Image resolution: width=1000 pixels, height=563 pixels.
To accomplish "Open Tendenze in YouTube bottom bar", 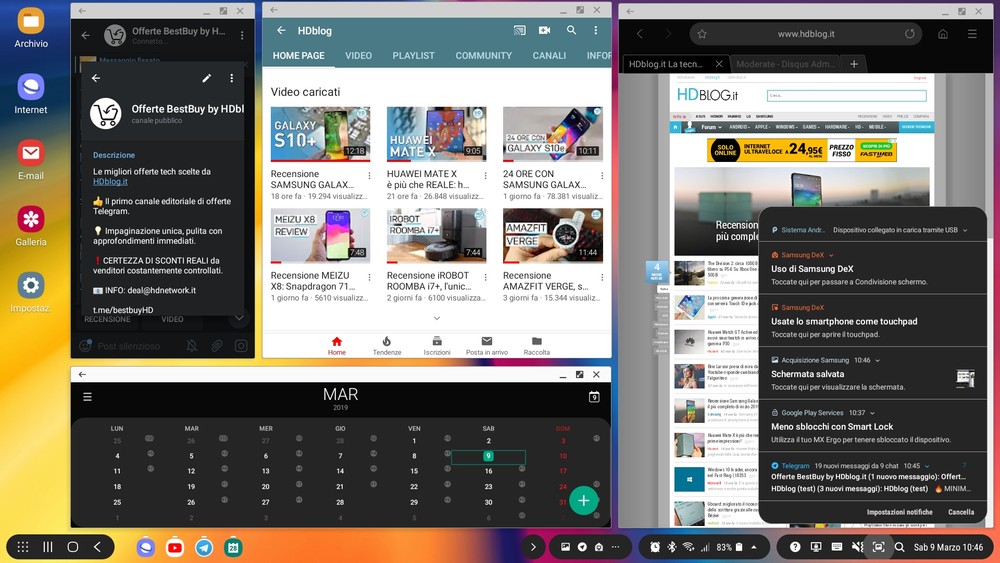I will 386,346.
